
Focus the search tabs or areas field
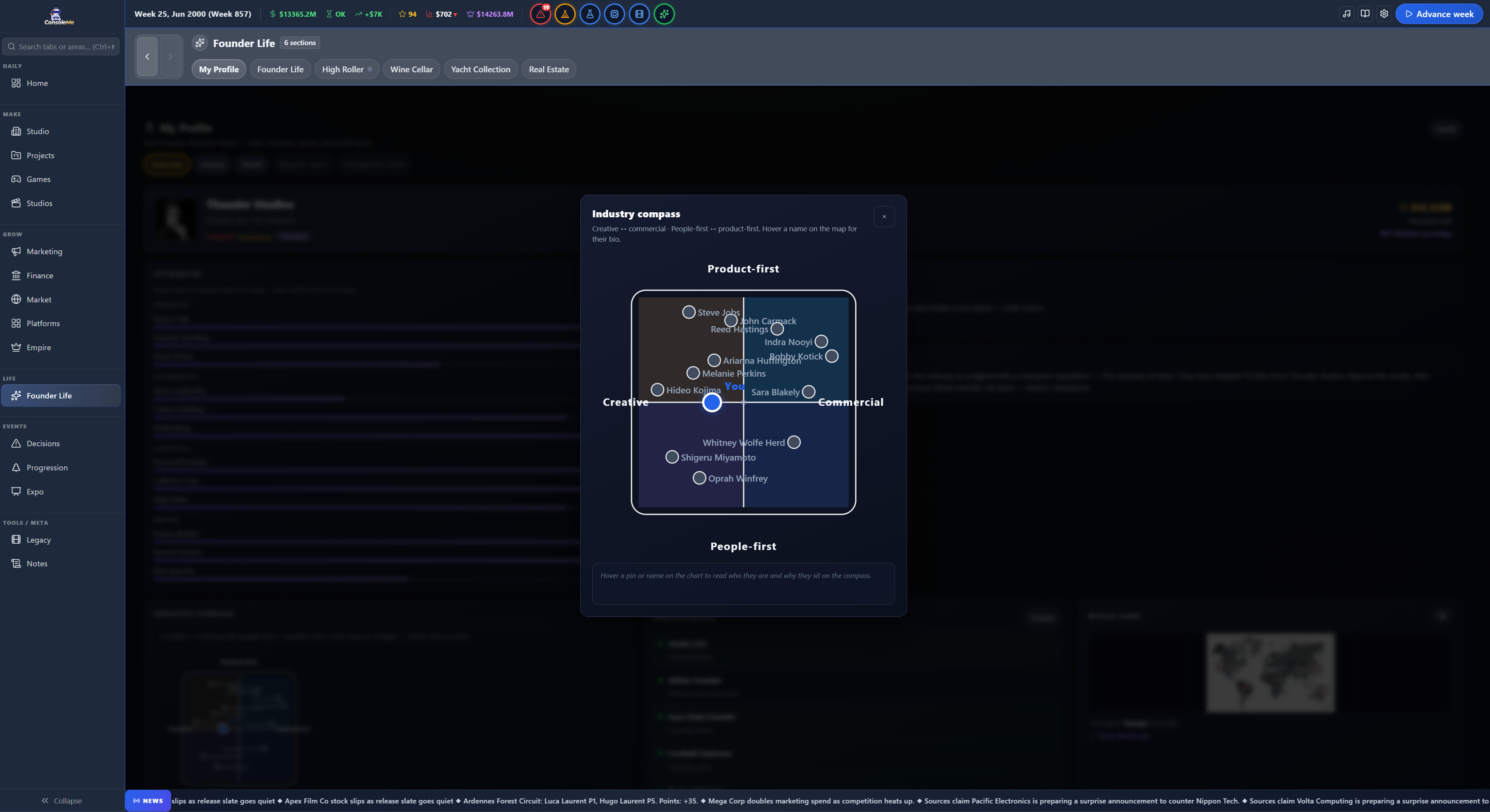tap(61, 47)
